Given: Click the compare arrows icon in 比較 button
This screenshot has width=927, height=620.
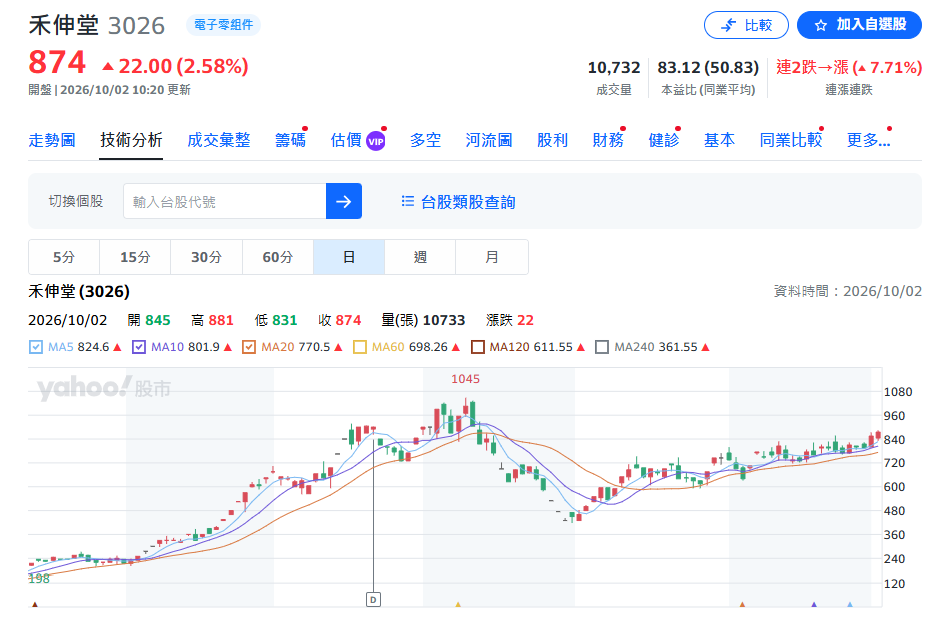Looking at the screenshot, I should (728, 25).
